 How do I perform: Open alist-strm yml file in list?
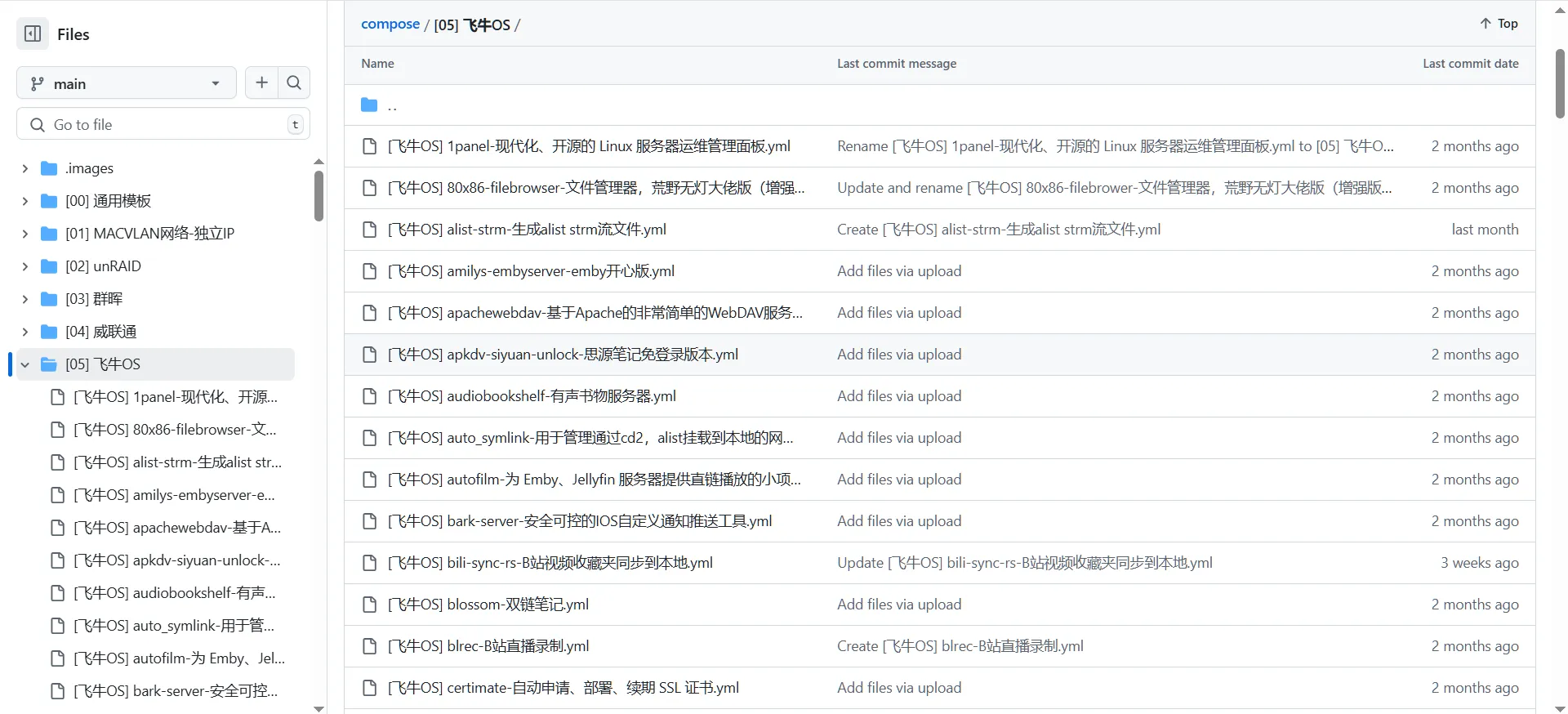coord(527,230)
